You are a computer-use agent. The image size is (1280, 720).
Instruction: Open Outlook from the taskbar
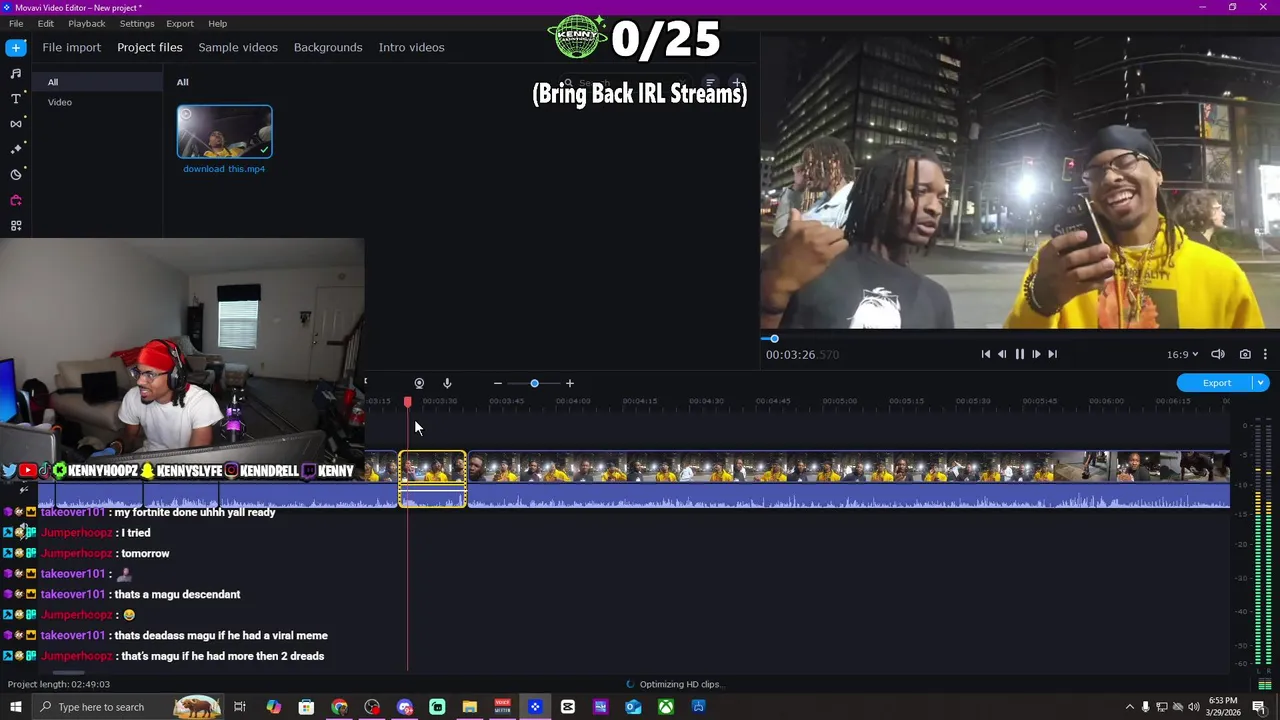click(x=633, y=707)
